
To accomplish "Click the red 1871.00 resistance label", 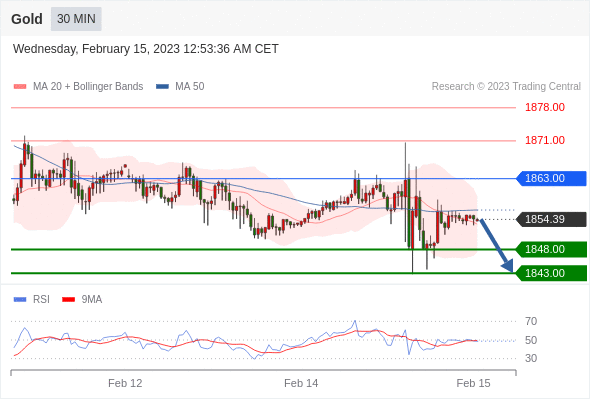I will coord(545,141).
